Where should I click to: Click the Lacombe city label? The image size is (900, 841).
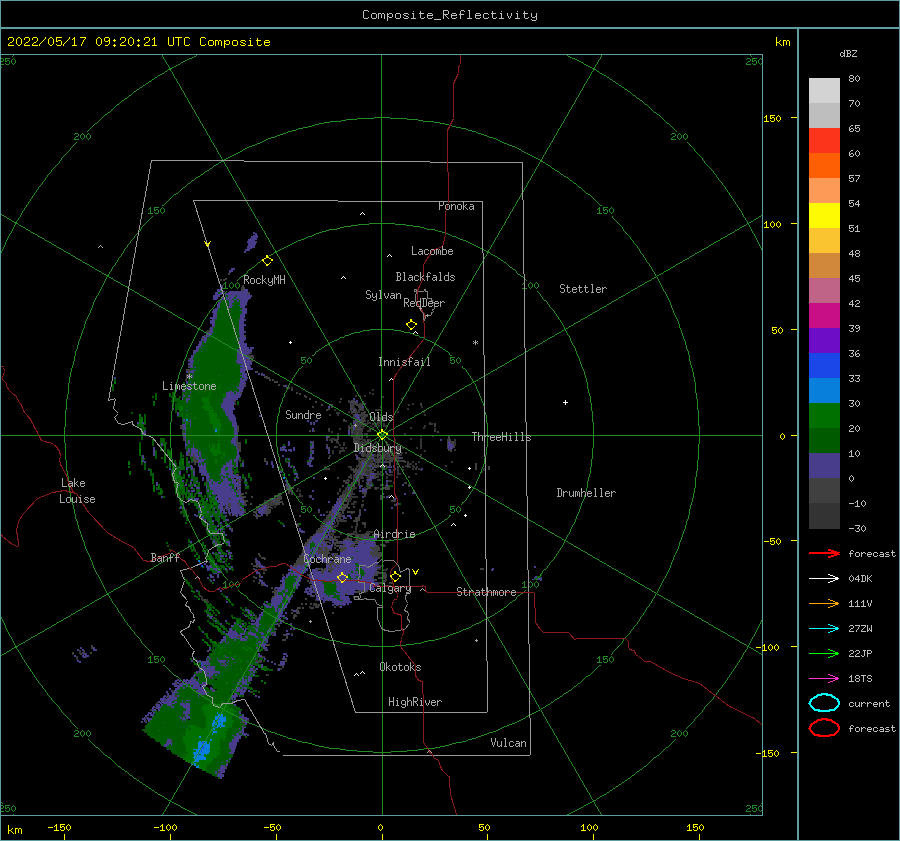432,251
